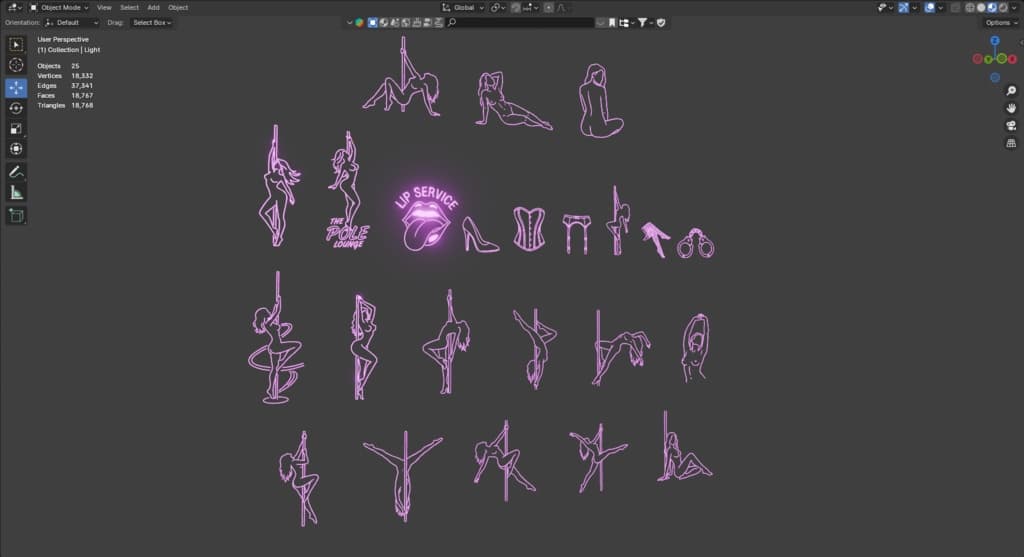Click the blue Z axis gizmo
The height and width of the screenshot is (557, 1024).
(995, 42)
